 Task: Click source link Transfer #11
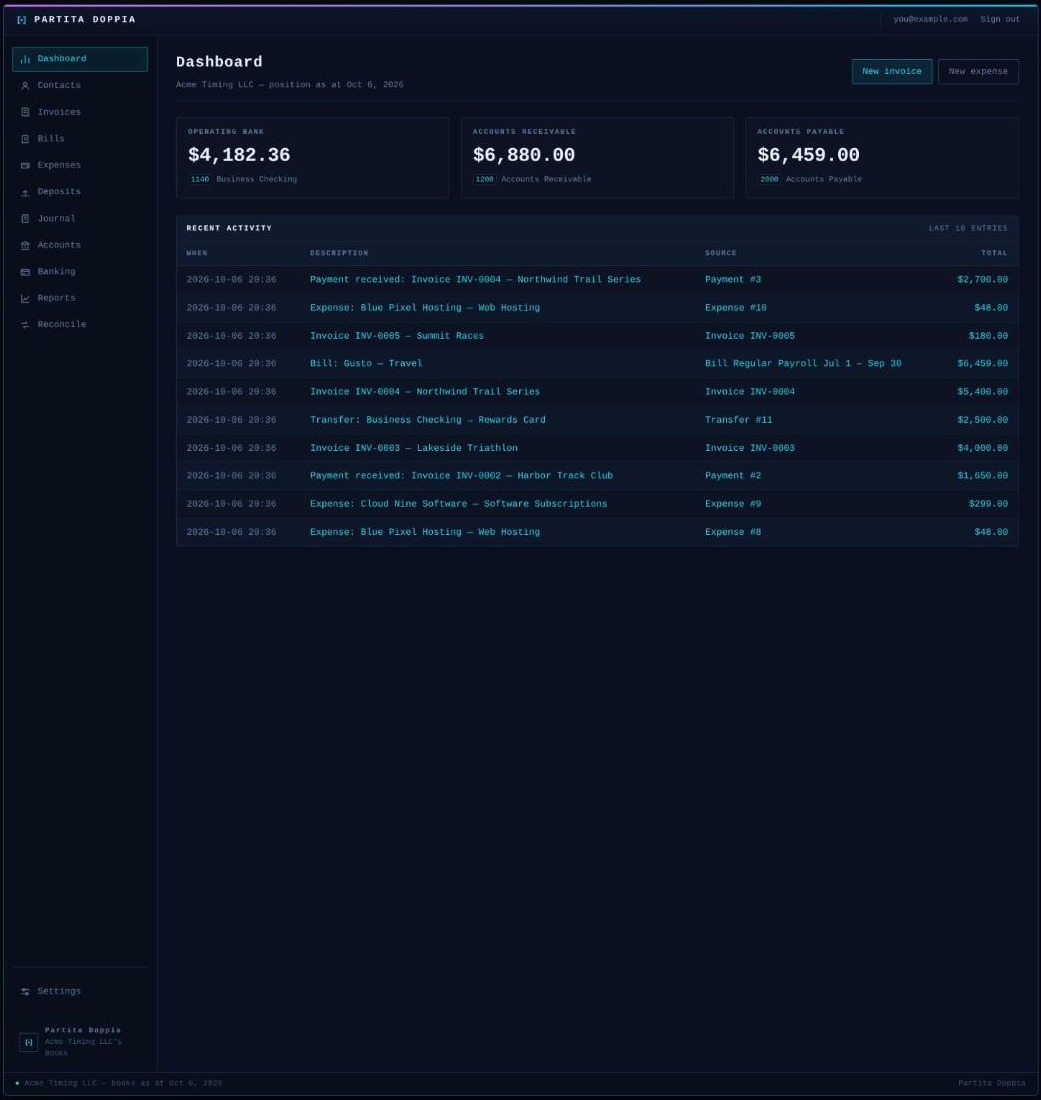[739, 420]
